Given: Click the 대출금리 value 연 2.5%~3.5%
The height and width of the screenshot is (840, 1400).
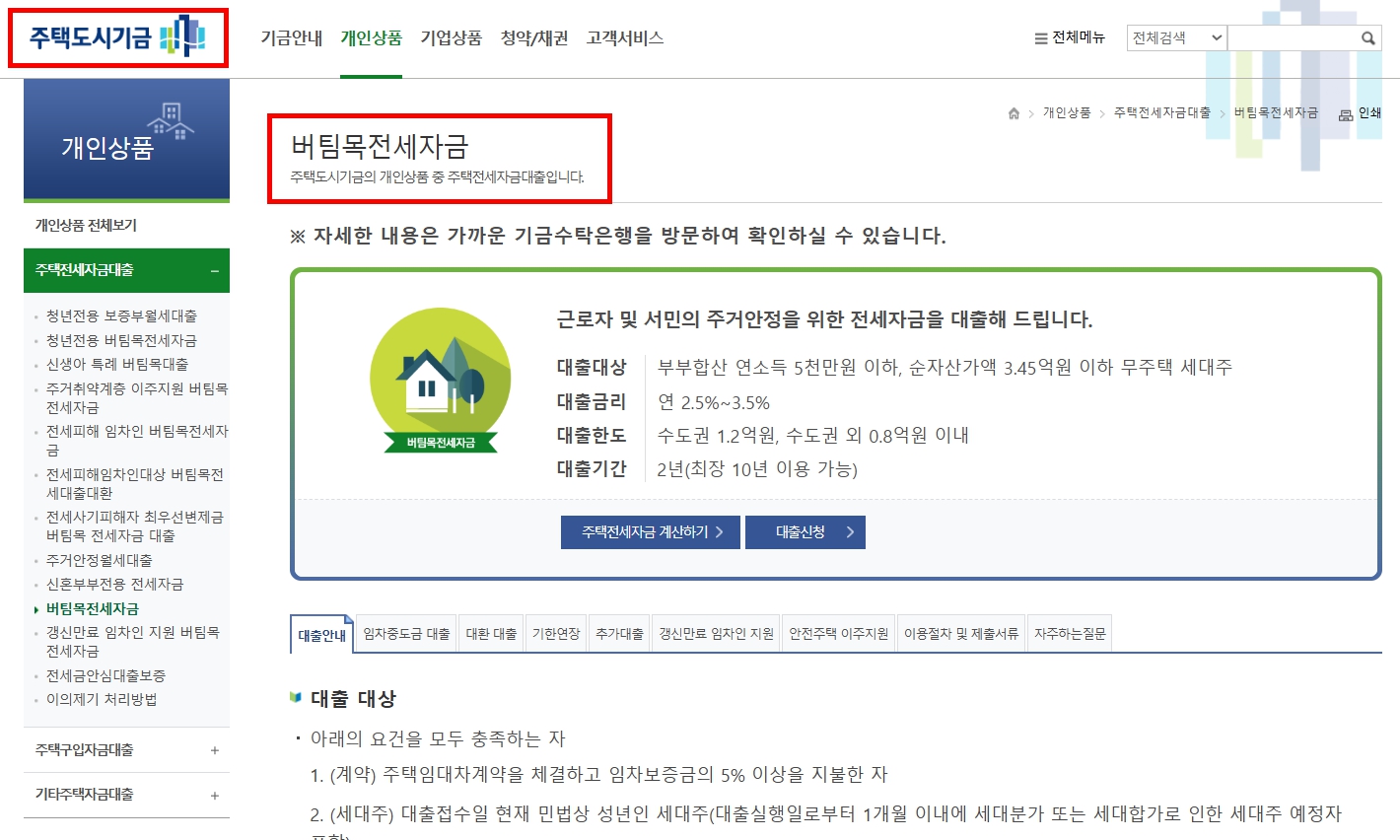Looking at the screenshot, I should [x=714, y=403].
